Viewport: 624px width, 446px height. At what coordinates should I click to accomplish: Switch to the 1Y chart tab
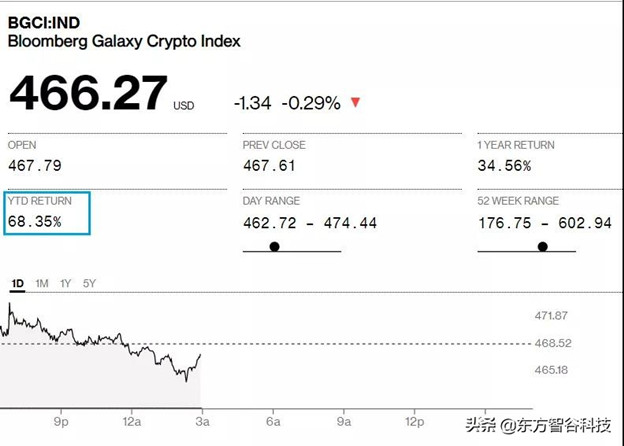tap(65, 284)
